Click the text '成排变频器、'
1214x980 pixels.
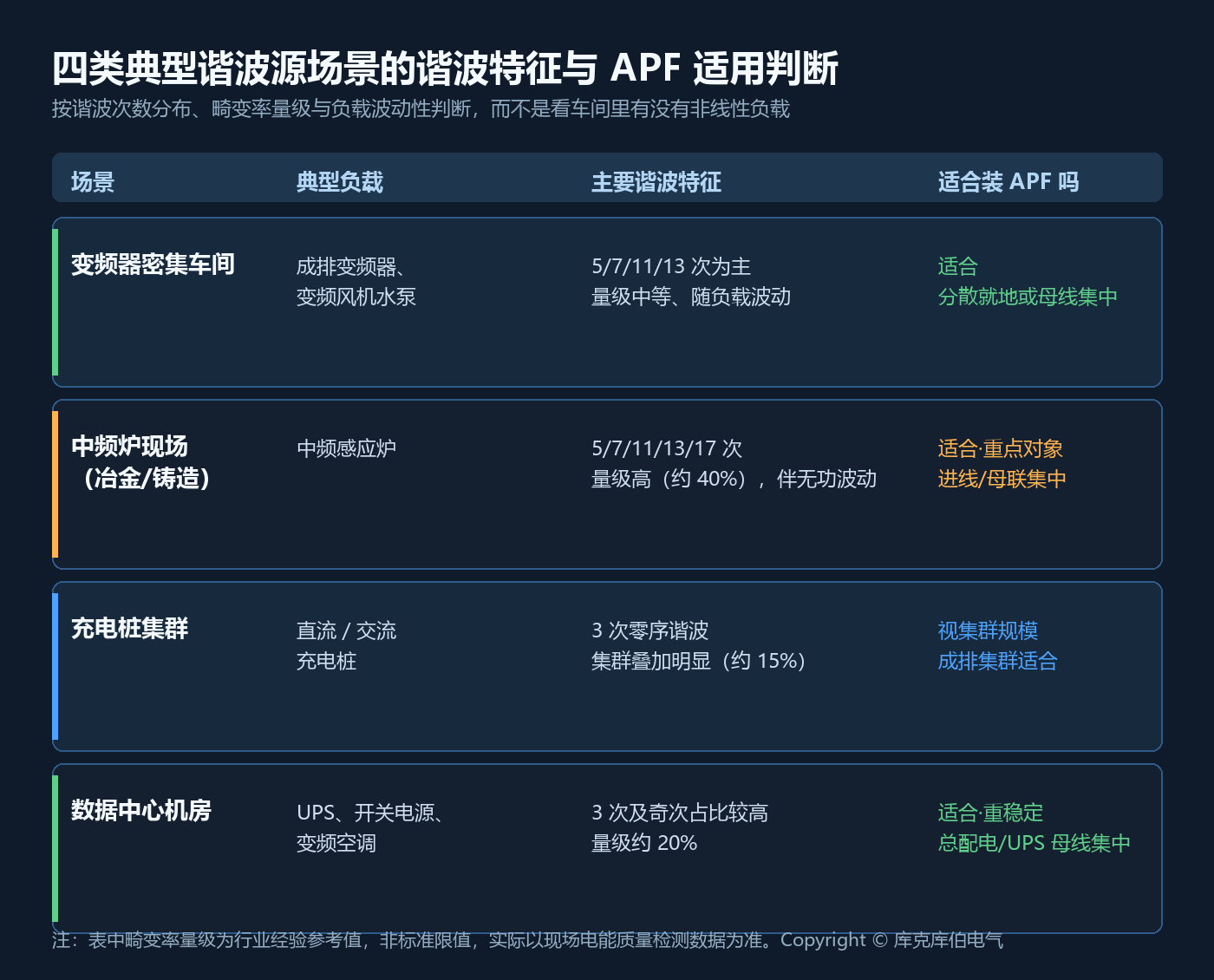point(351,266)
